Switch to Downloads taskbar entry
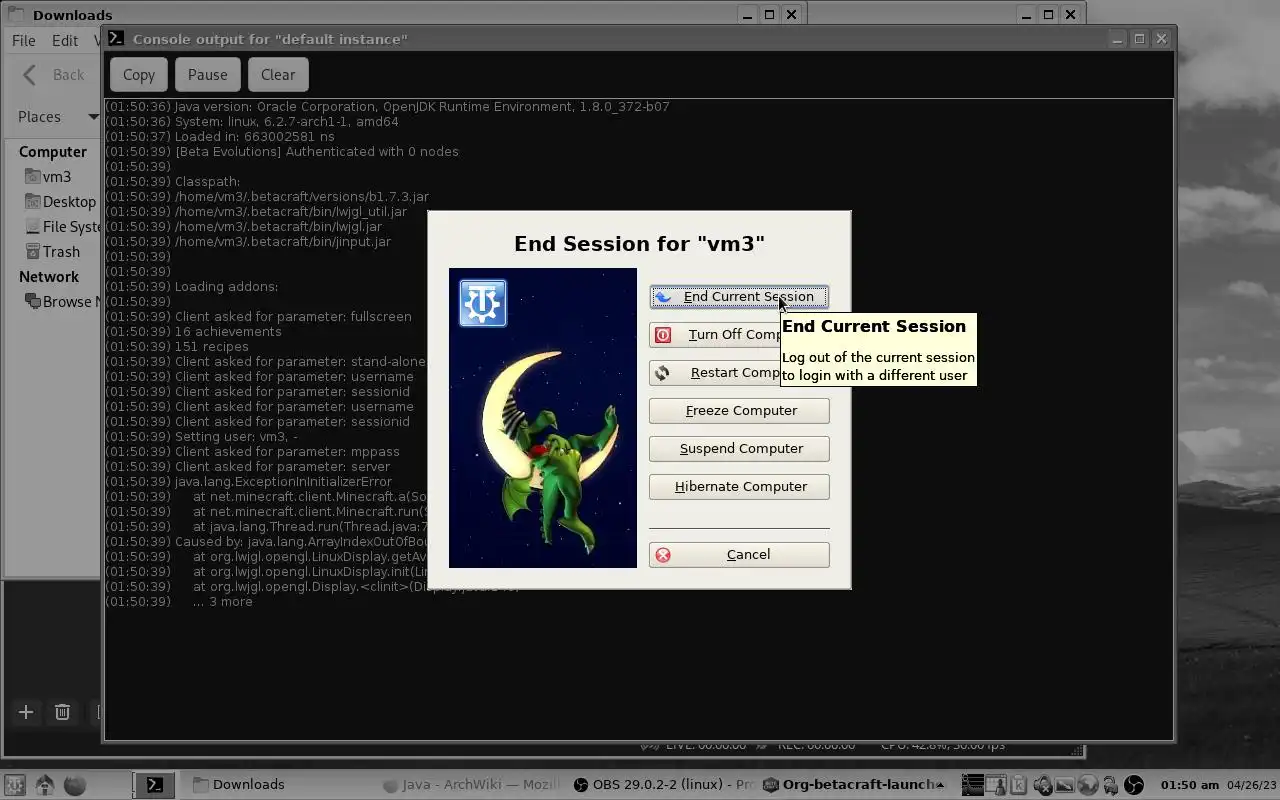 pyautogui.click(x=238, y=785)
